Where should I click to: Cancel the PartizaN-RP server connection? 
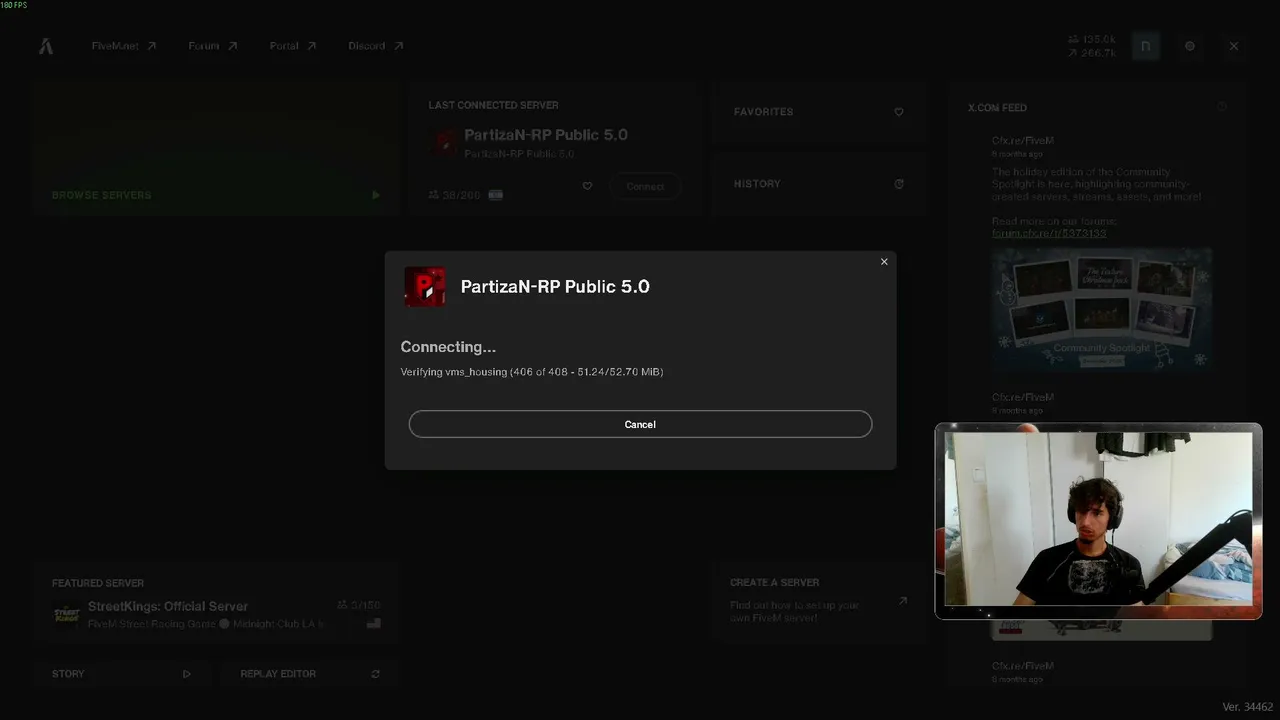click(x=640, y=424)
